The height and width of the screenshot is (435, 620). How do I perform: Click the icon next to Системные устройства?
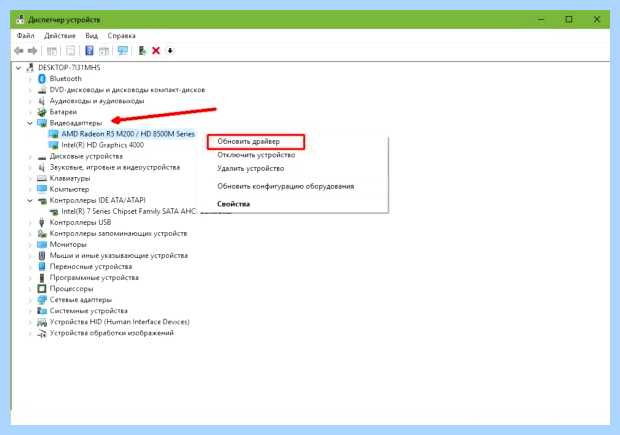(42, 311)
